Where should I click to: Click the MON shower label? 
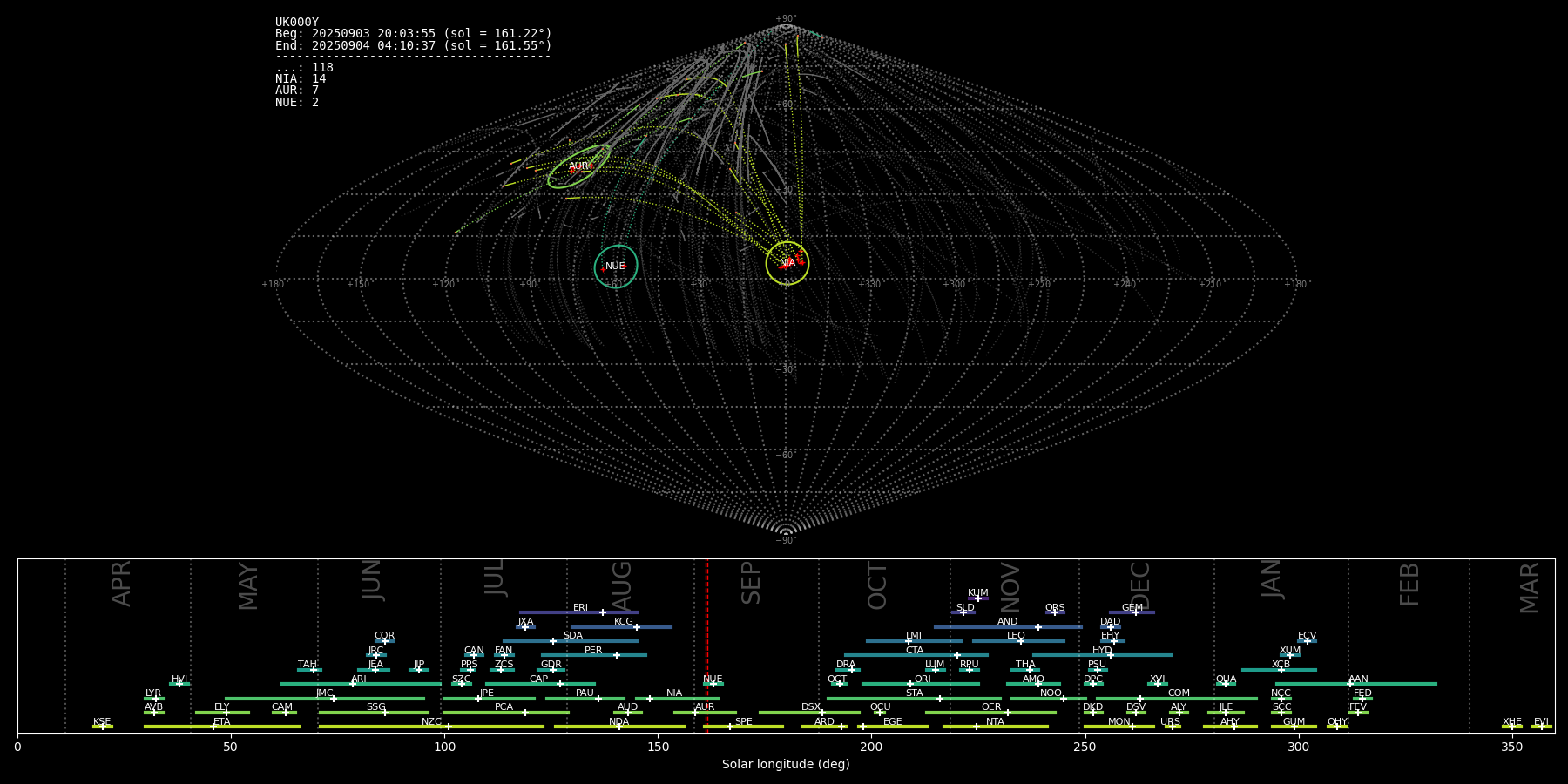1119,722
